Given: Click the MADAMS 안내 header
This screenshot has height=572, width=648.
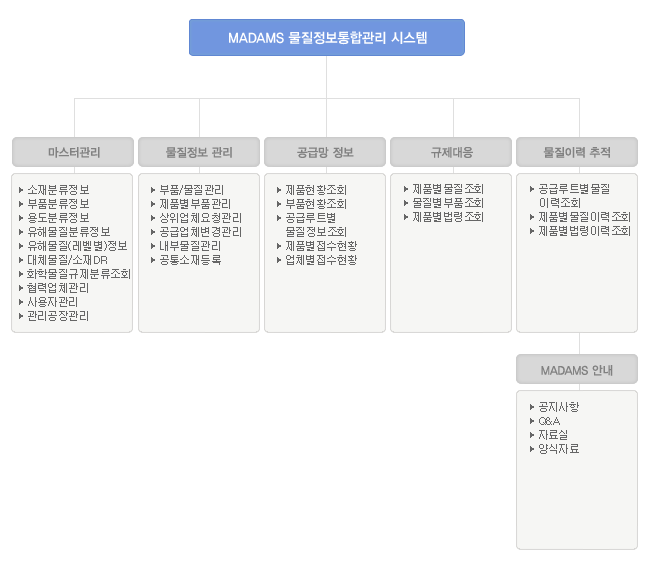Looking at the screenshot, I should [576, 370].
